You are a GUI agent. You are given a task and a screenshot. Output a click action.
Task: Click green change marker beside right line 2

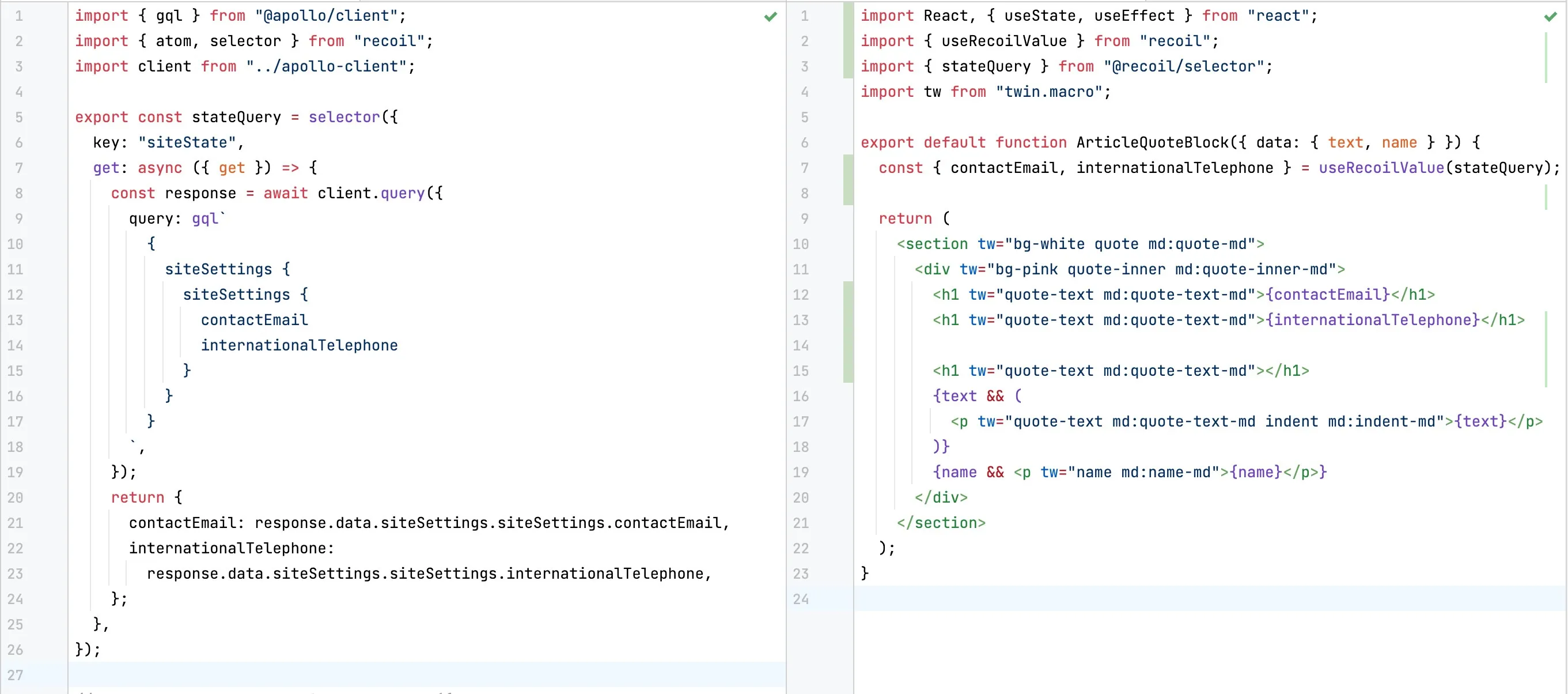tap(848, 41)
